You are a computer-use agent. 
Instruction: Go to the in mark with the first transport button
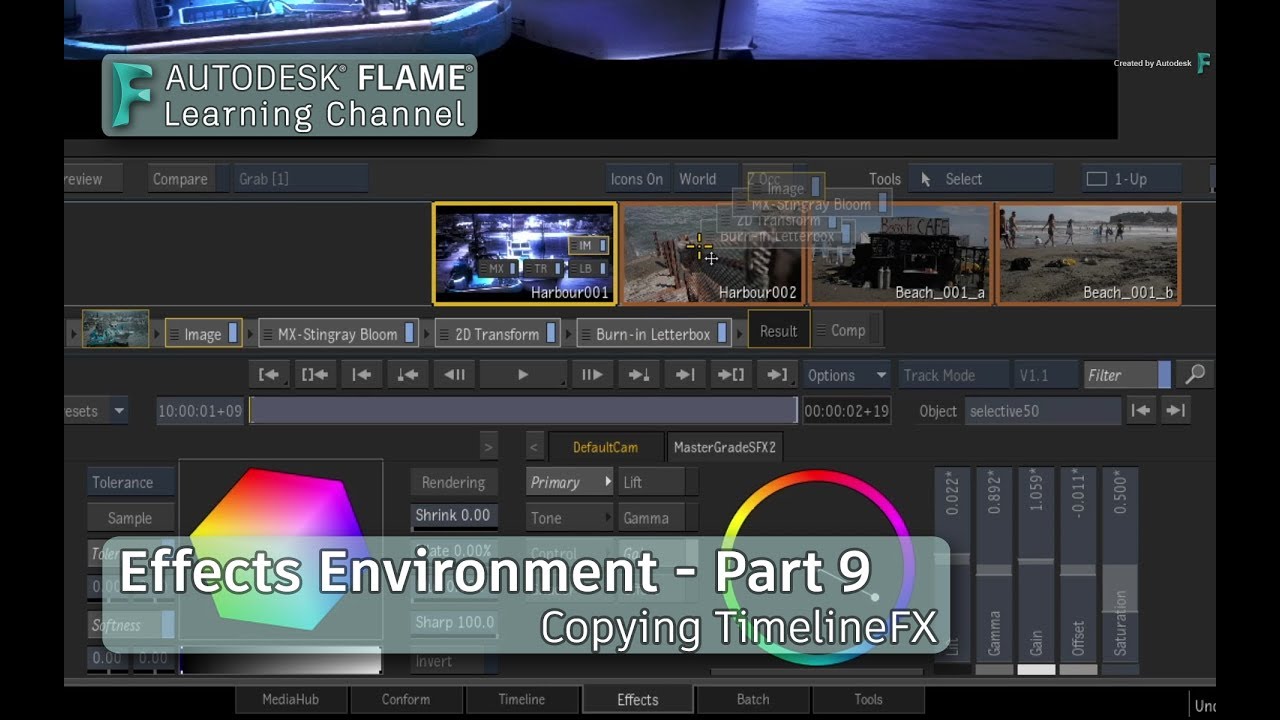(268, 375)
